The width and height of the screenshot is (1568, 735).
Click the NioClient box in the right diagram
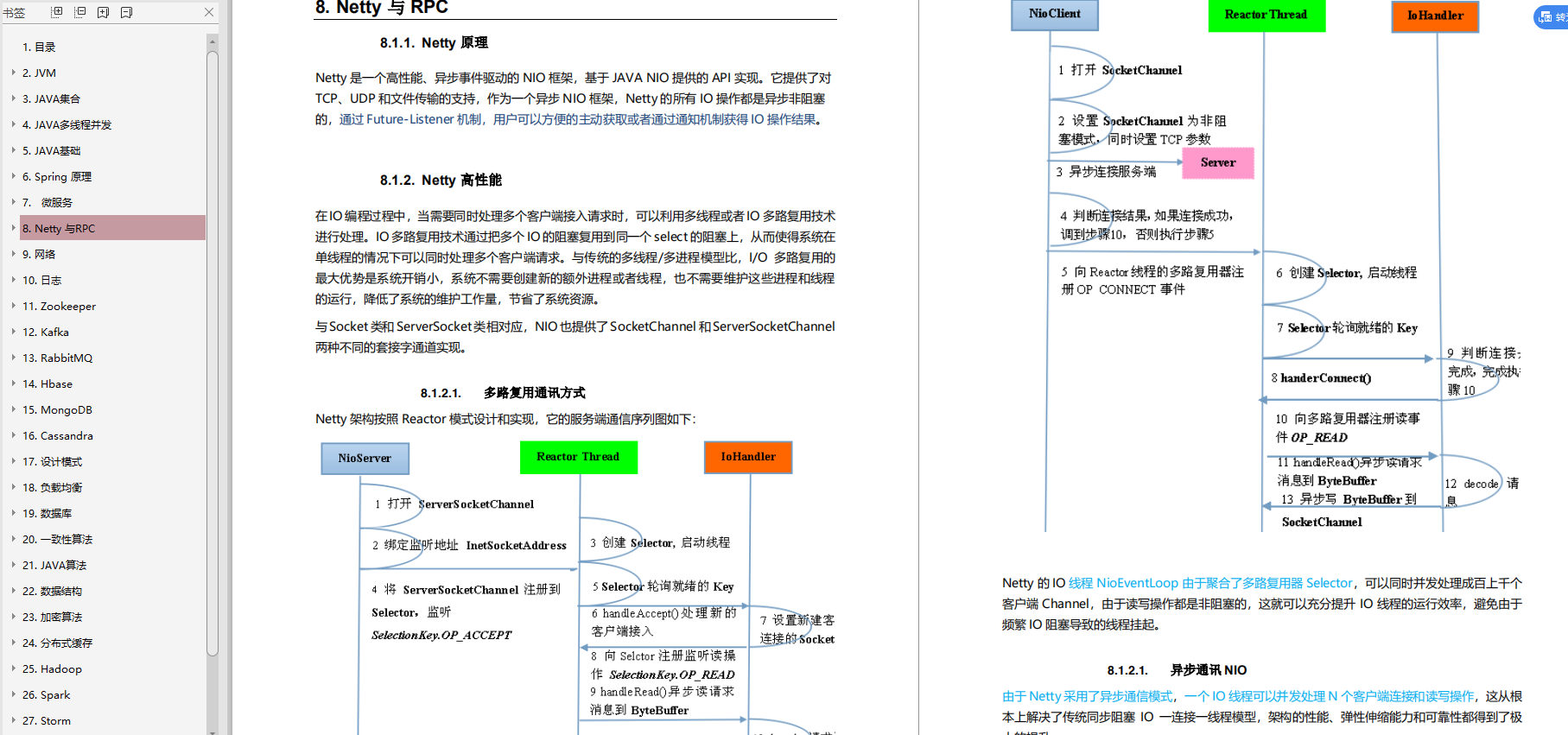(x=1055, y=15)
